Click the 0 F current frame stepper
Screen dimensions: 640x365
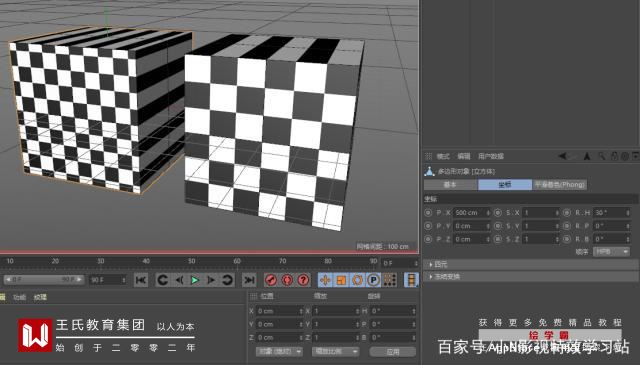(416, 263)
